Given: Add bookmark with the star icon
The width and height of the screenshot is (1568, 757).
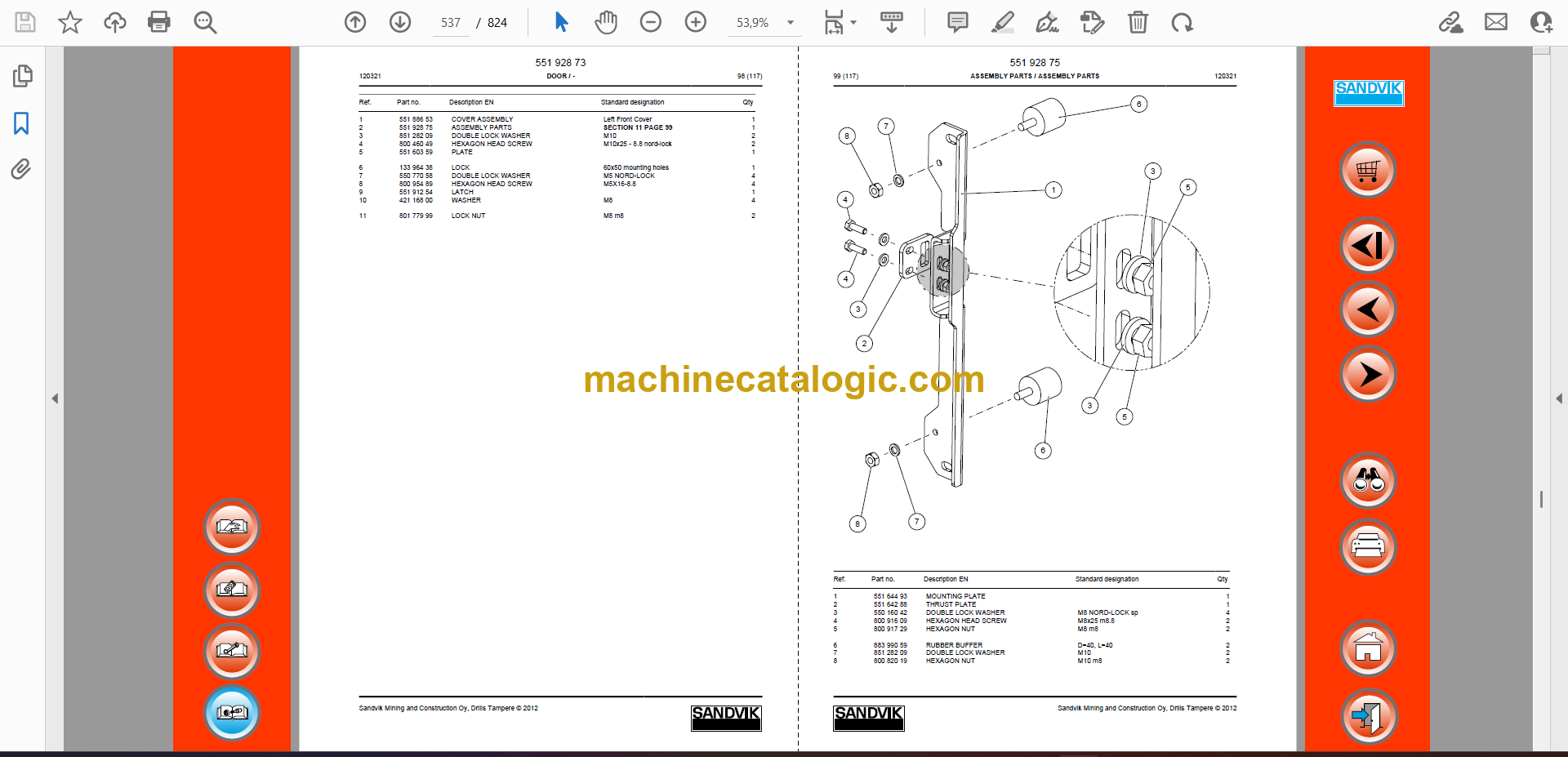Looking at the screenshot, I should 70,22.
